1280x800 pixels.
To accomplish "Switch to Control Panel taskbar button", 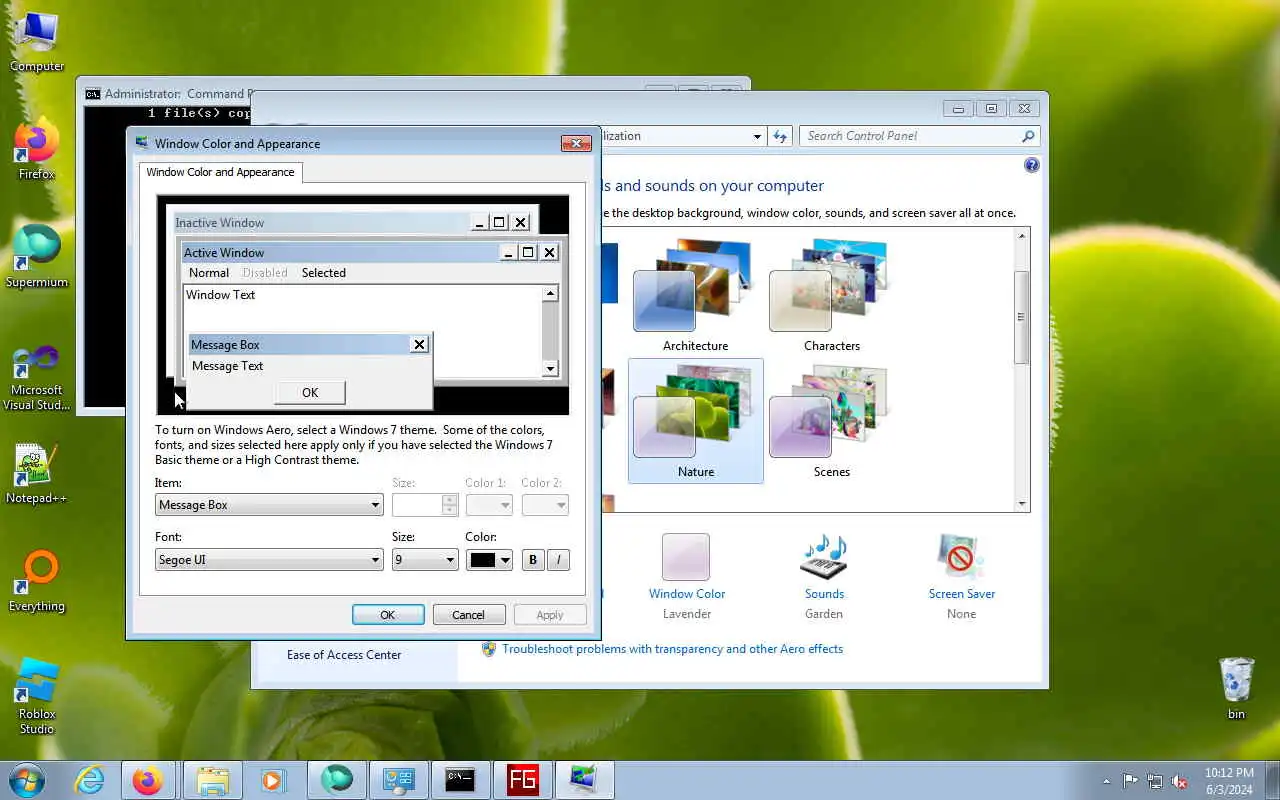I will (398, 780).
